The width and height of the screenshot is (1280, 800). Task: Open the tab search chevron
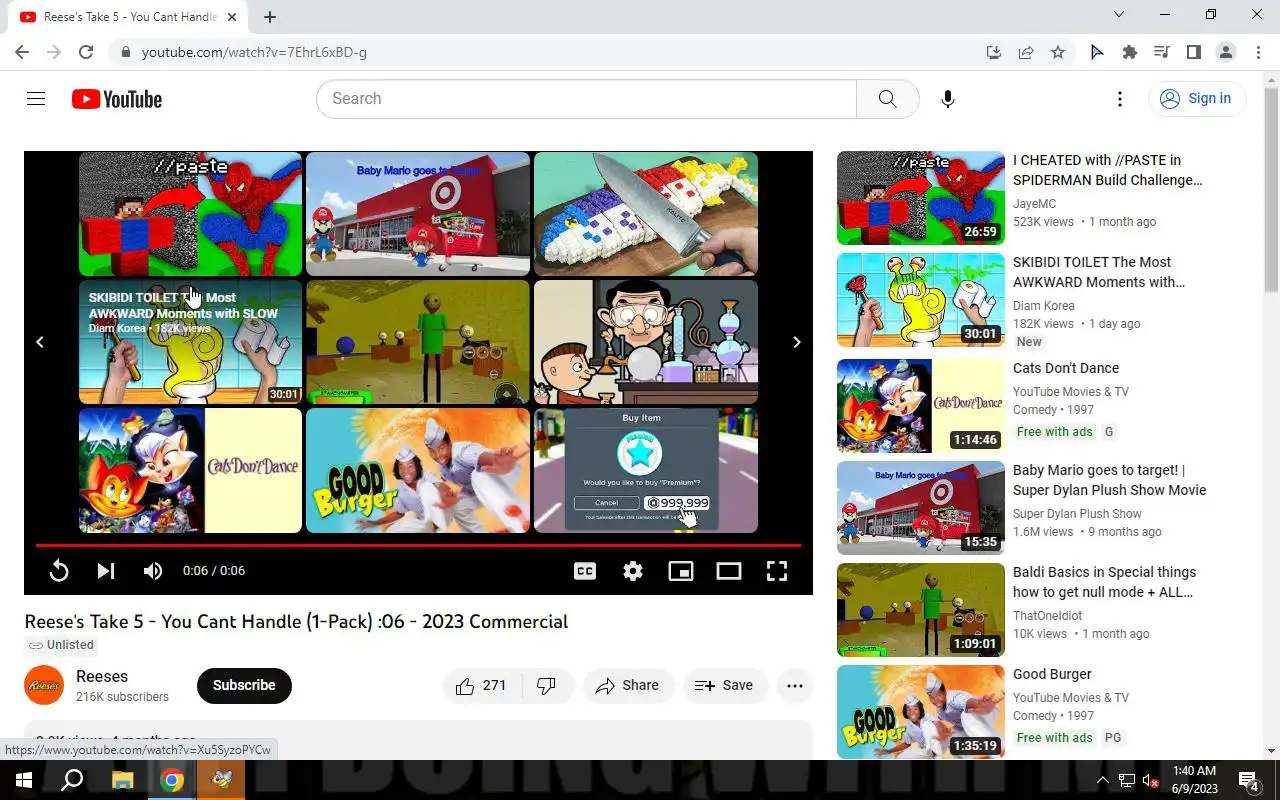1119,14
